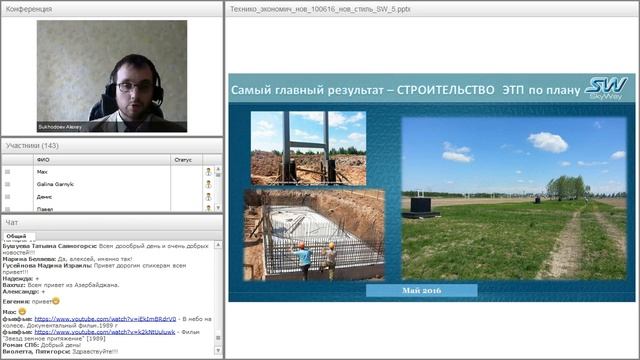Click the Конференция panel header
The image size is (640, 360).
pos(112,9)
